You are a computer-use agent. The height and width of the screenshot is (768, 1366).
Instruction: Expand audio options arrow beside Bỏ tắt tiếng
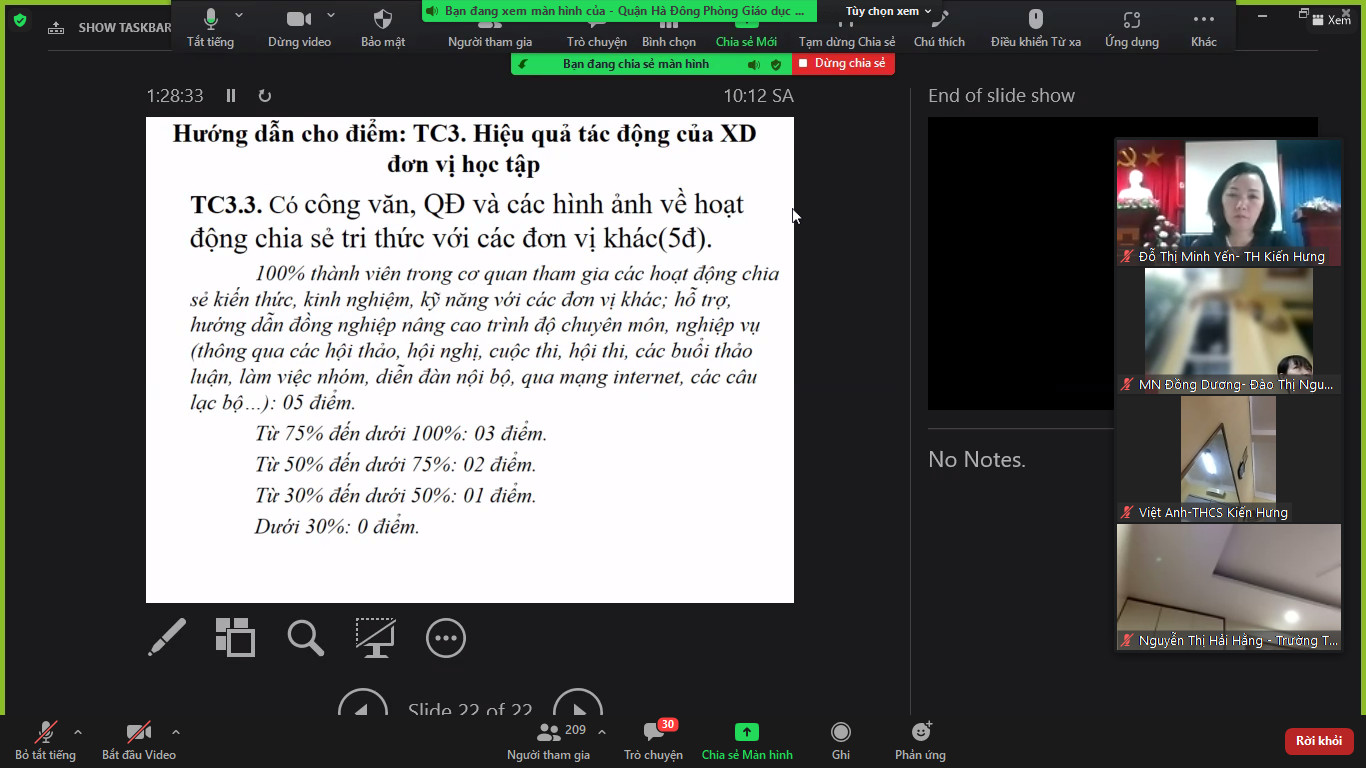pos(78,732)
